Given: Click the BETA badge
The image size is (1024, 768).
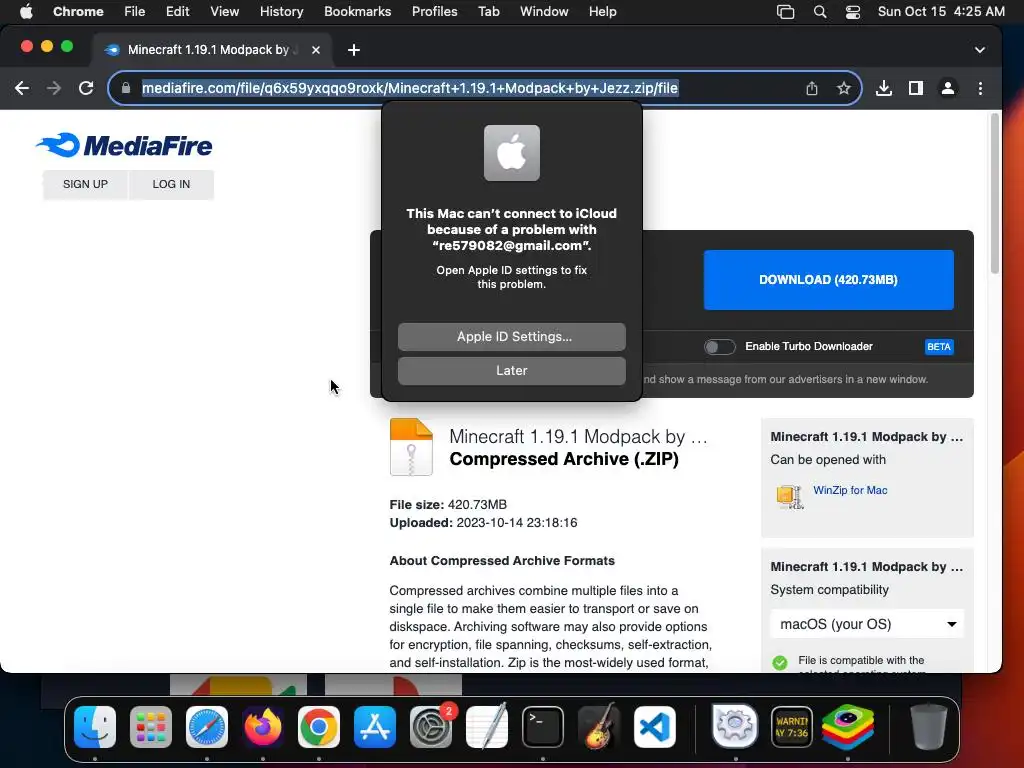Looking at the screenshot, I should coord(939,347).
